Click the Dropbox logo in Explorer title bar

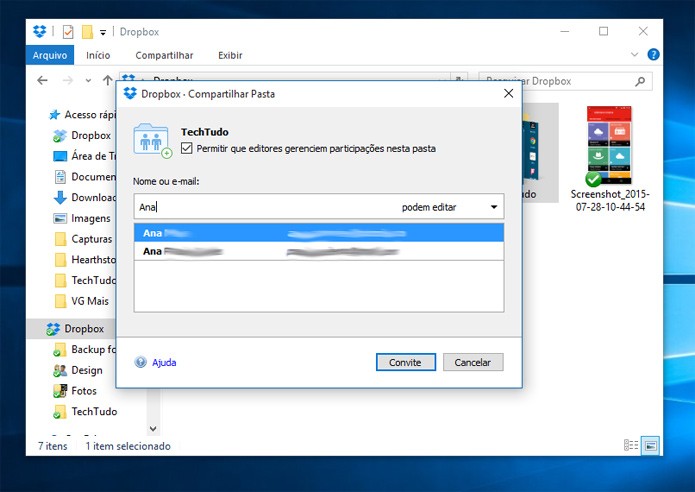(x=39, y=31)
